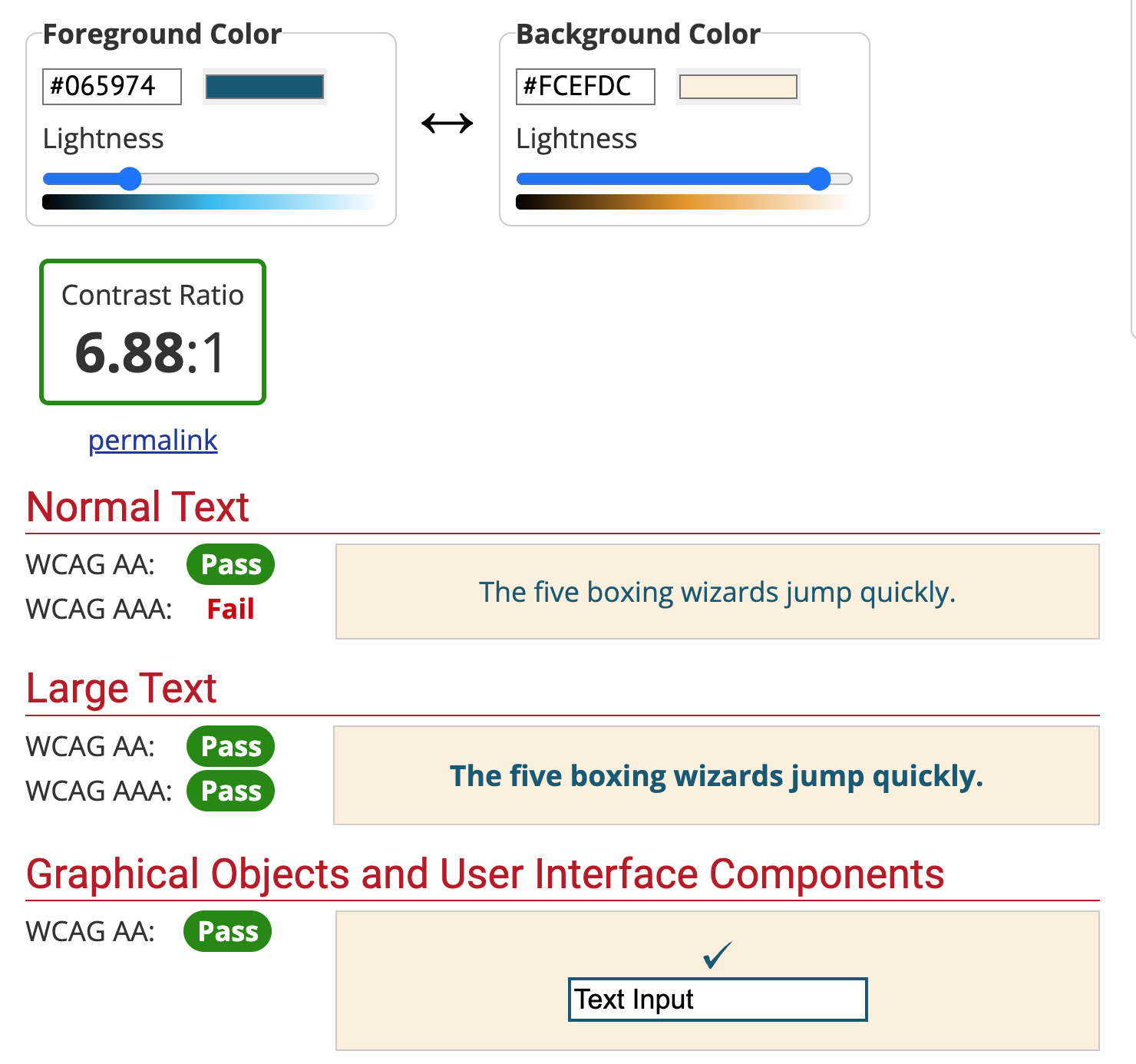Click the Normal Text WCAG AAA Fail label

click(230, 610)
